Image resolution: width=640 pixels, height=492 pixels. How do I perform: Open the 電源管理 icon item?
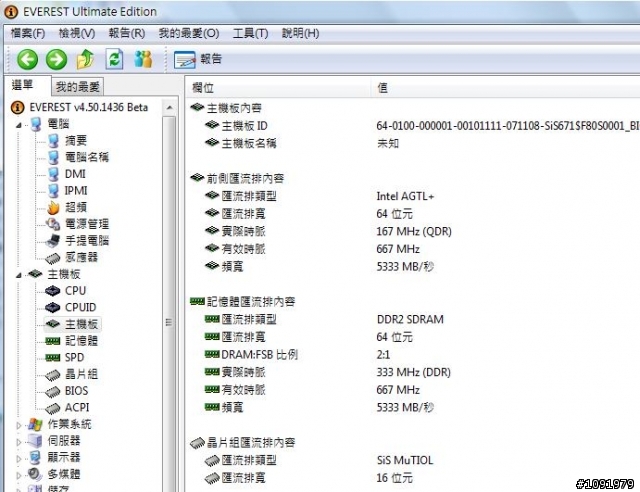(53, 224)
